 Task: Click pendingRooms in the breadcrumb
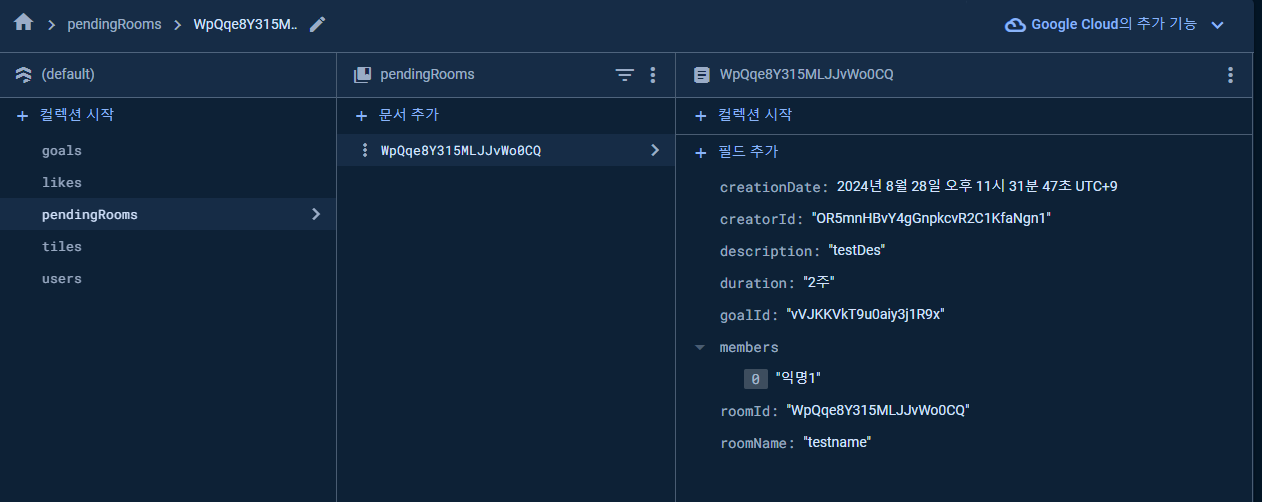pyautogui.click(x=115, y=24)
